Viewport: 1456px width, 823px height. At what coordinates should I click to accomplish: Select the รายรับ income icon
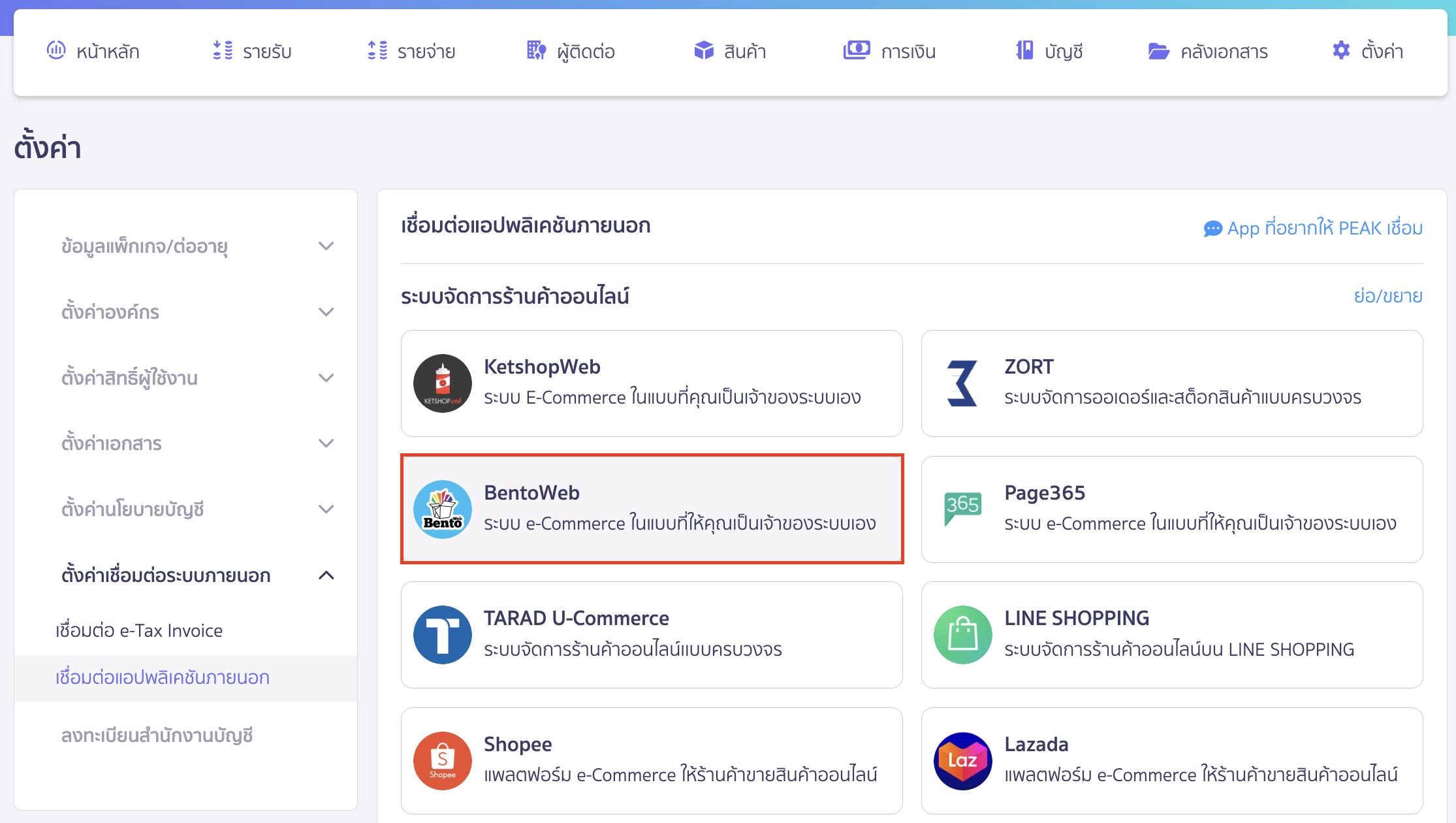[223, 50]
